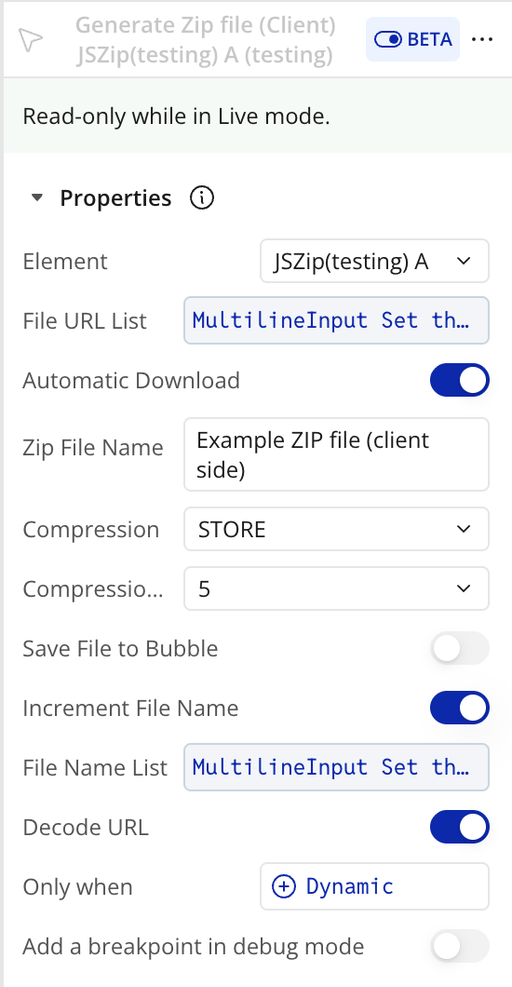512x987 pixels.
Task: Open the three-dots options menu
Action: tap(482, 40)
